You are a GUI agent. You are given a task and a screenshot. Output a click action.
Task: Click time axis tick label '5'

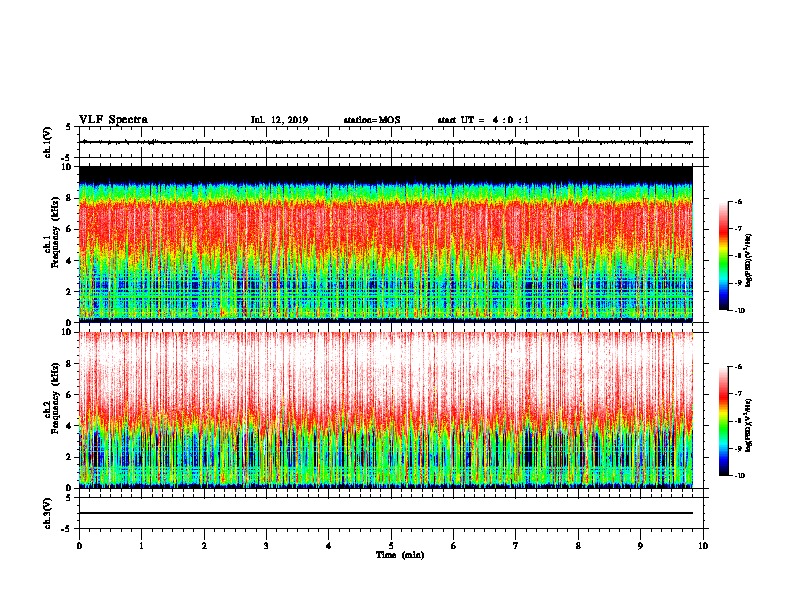pos(391,546)
